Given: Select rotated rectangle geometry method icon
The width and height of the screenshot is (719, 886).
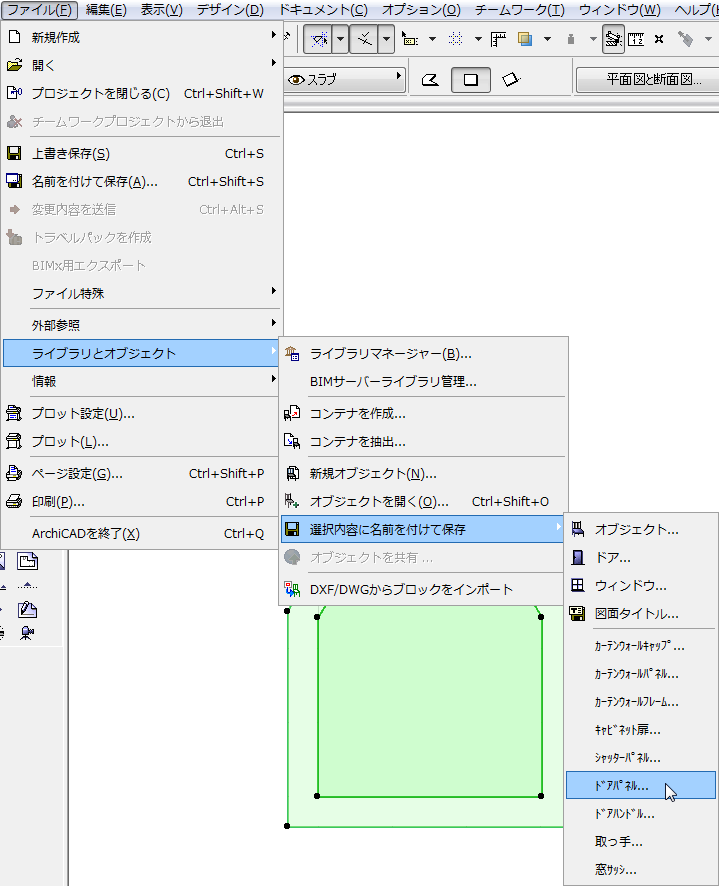Looking at the screenshot, I should coord(510,80).
